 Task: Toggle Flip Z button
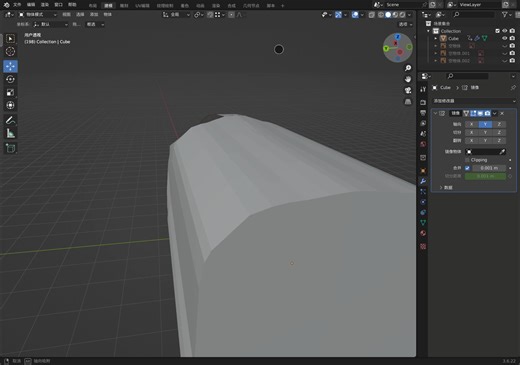coord(499,141)
